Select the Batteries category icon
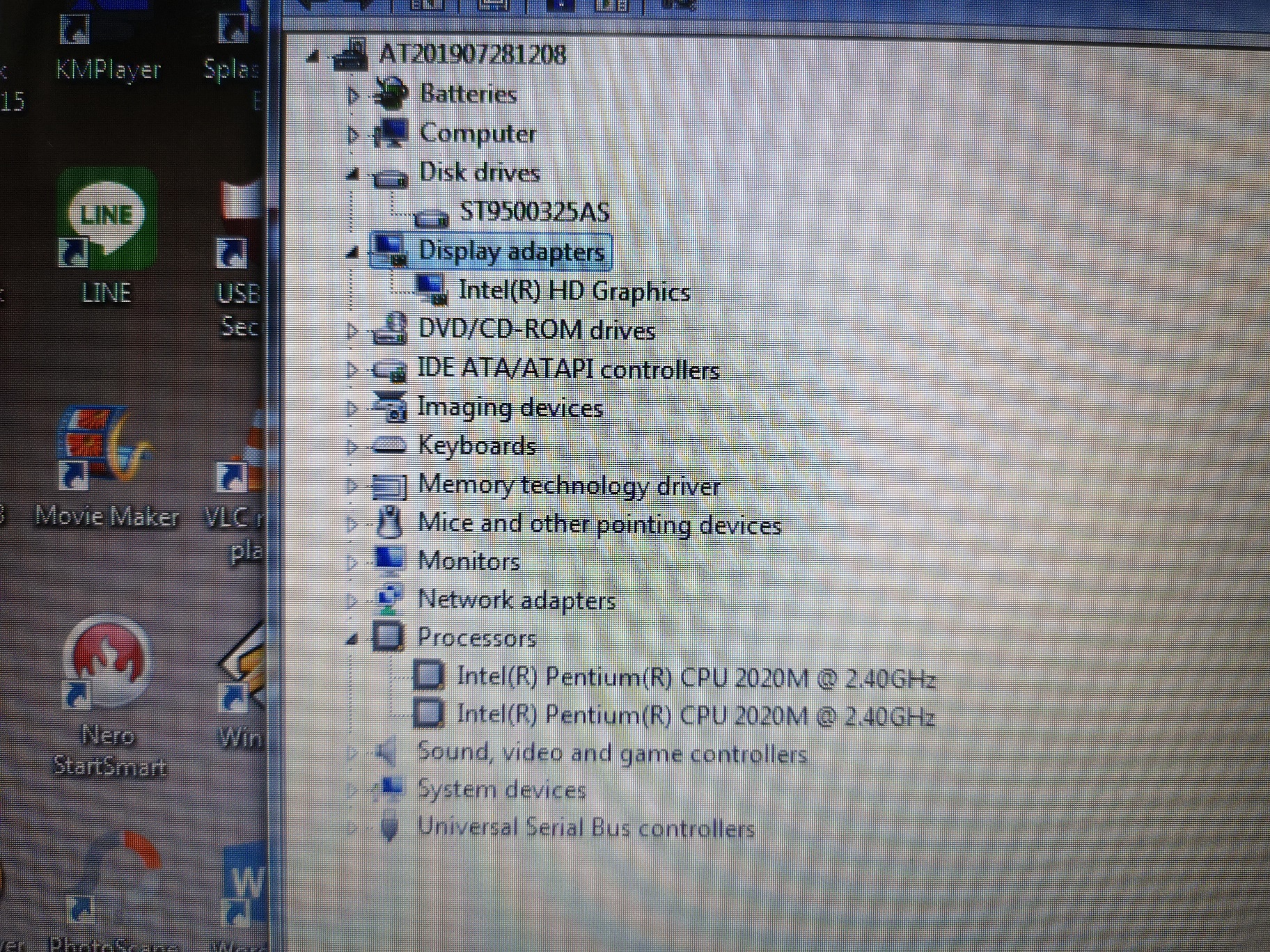The width and height of the screenshot is (1270, 952). [x=390, y=93]
